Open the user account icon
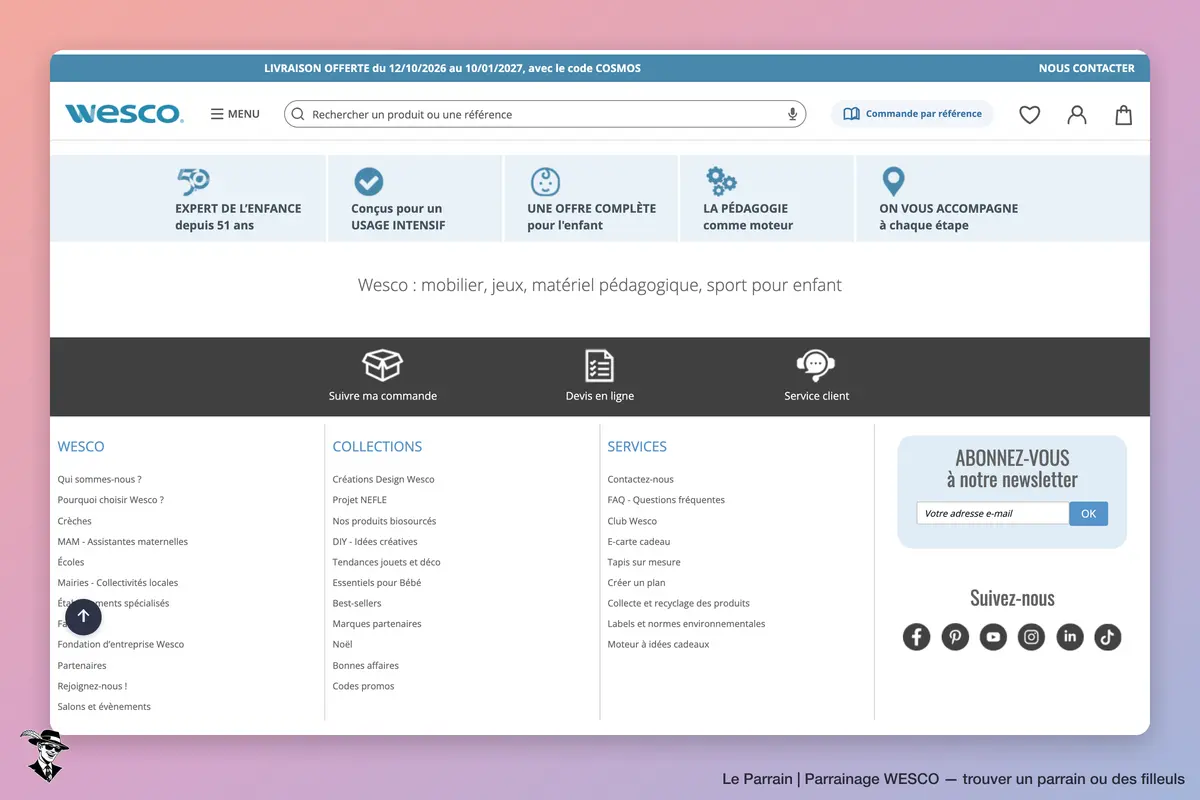This screenshot has height=800, width=1200. coord(1077,115)
